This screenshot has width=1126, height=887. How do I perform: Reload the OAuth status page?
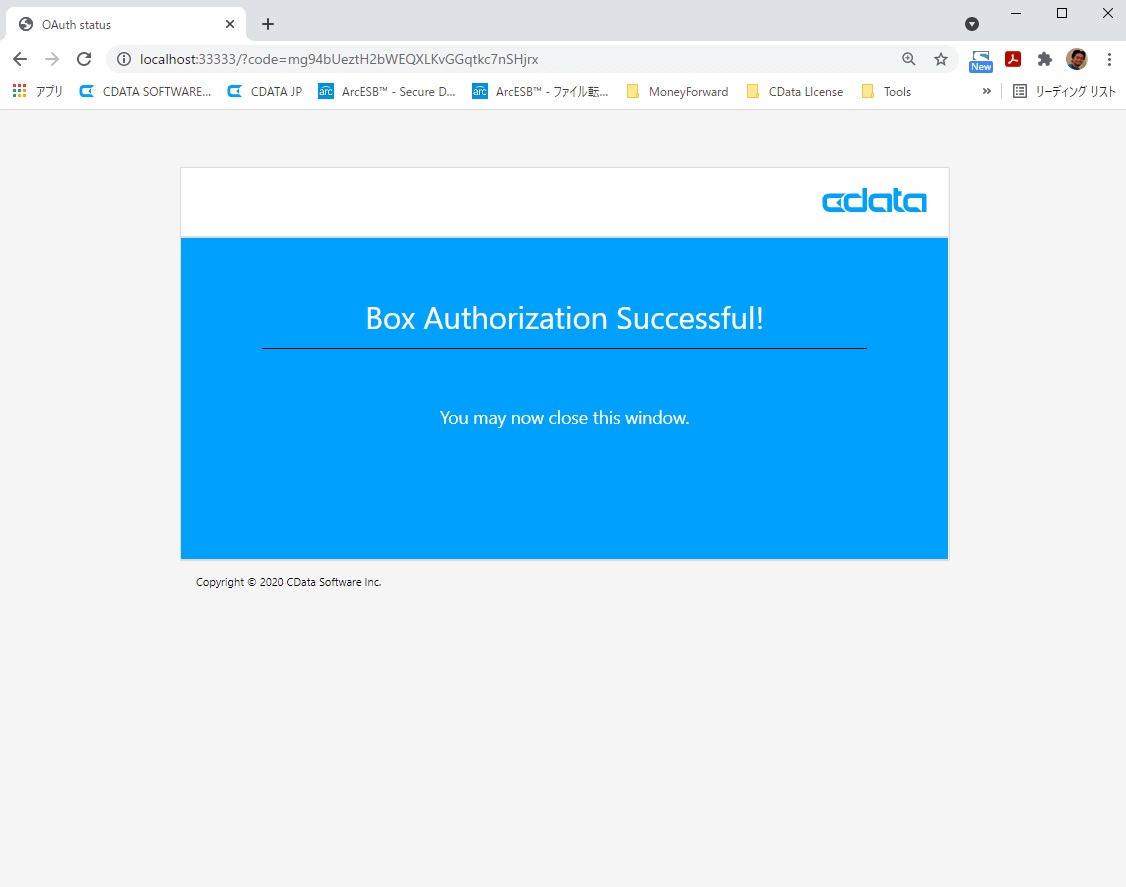click(x=84, y=59)
